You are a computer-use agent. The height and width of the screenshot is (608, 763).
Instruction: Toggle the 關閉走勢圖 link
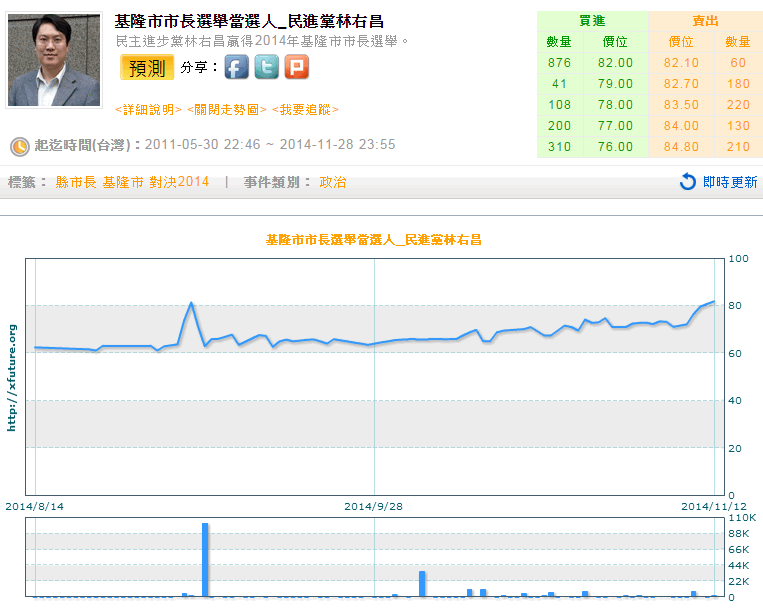tap(227, 110)
